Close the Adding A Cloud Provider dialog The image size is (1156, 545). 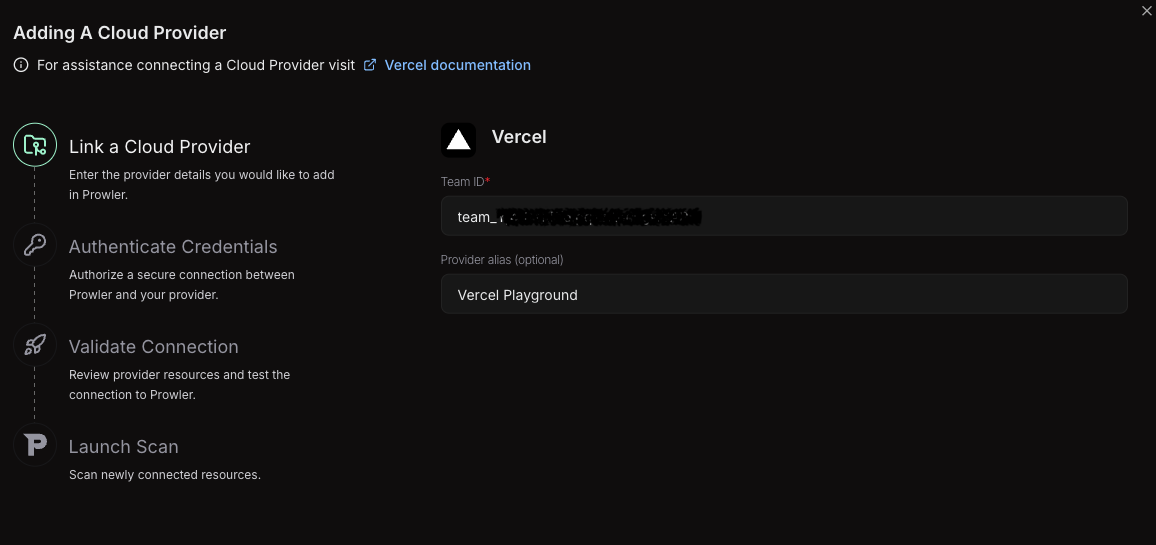1146,10
